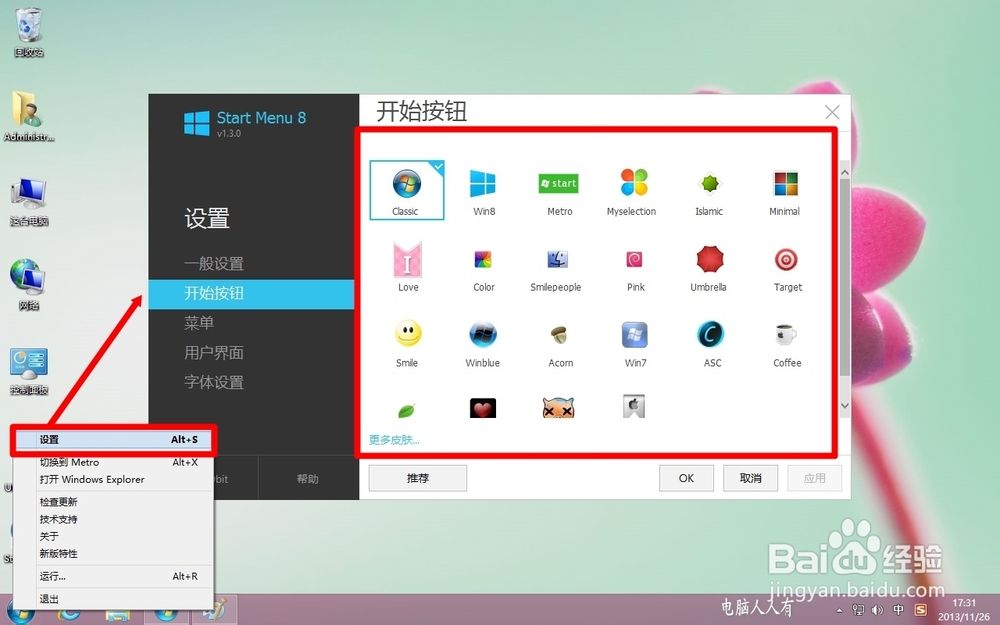Click 运行... in the context menu

[x=114, y=577]
